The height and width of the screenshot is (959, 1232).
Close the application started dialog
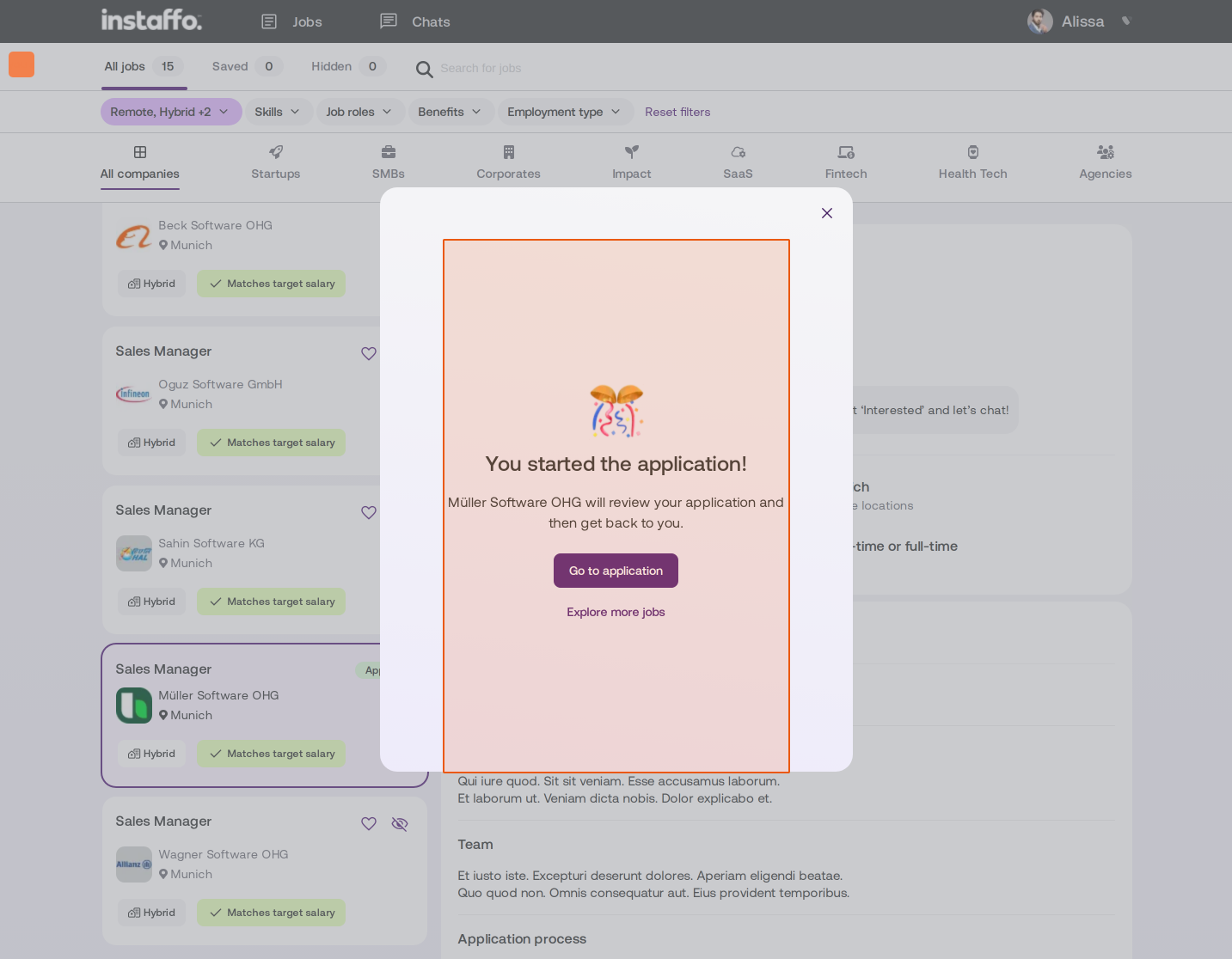click(x=827, y=213)
